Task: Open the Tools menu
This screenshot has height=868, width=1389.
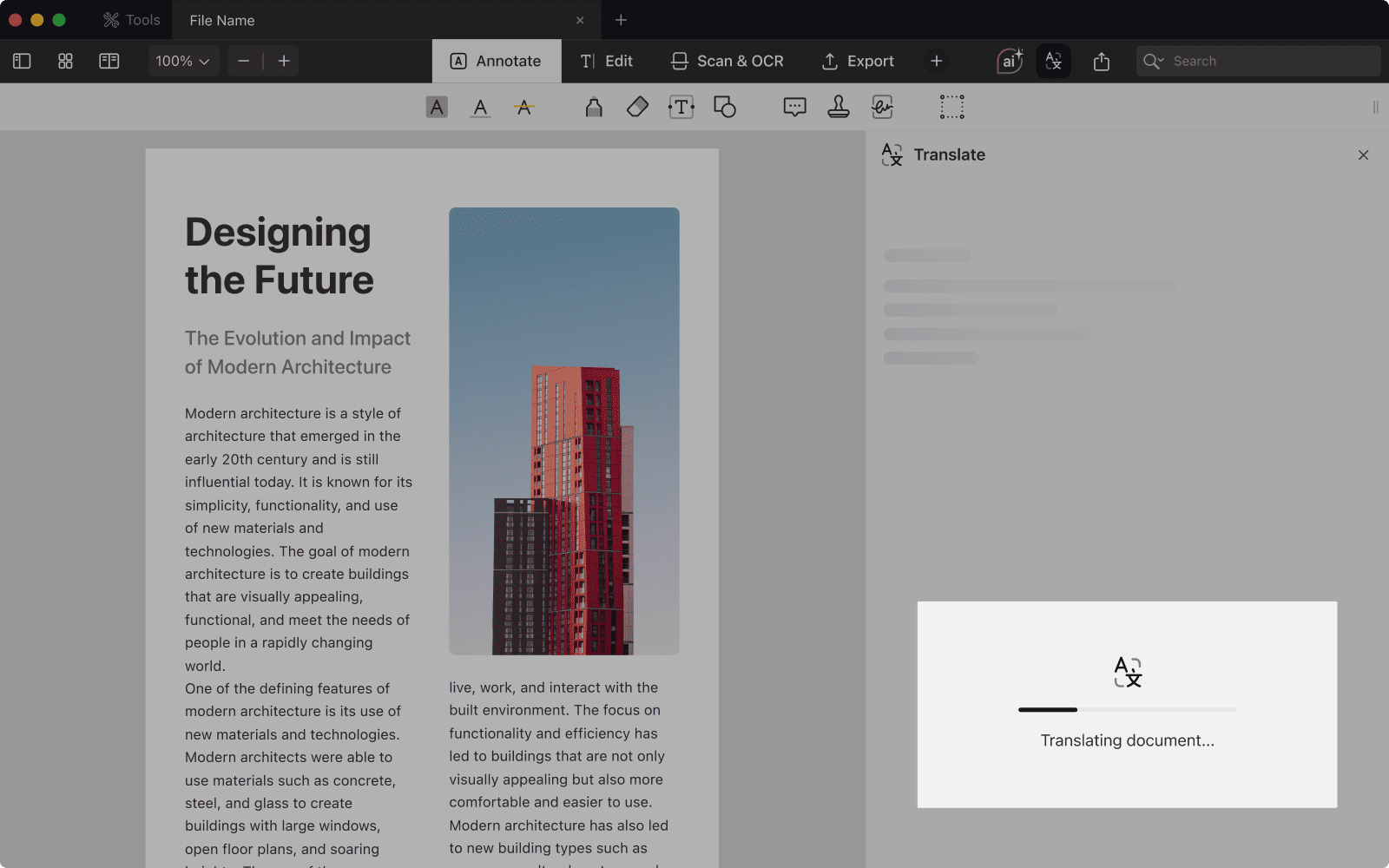Action: 132,20
